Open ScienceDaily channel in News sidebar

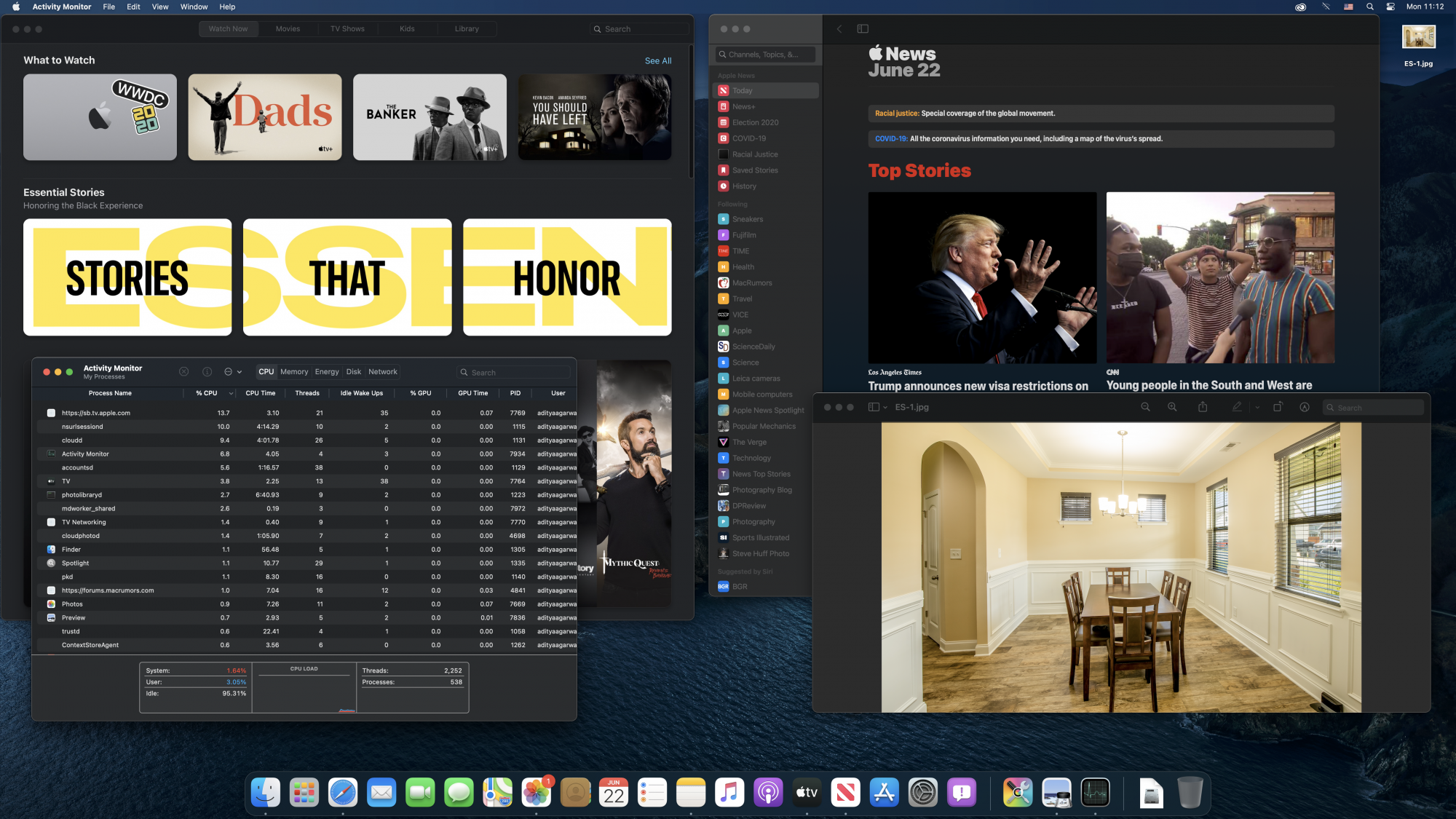pos(766,347)
